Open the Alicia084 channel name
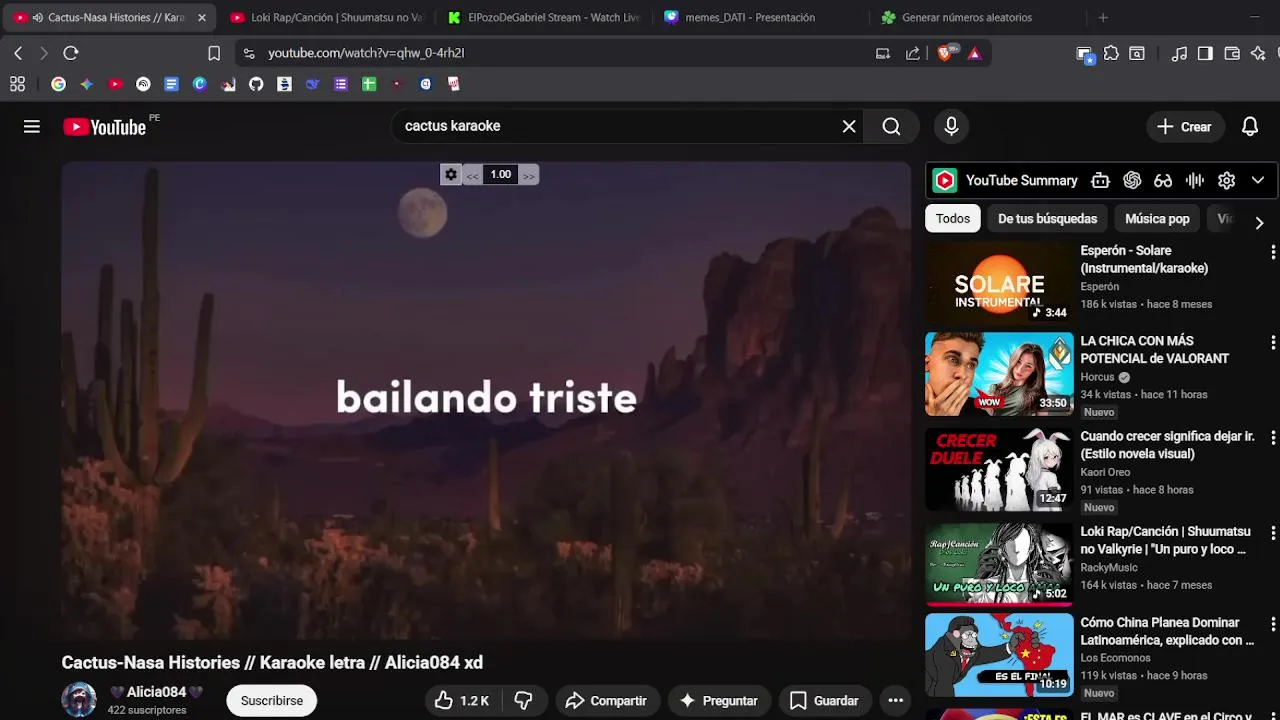 (156, 692)
